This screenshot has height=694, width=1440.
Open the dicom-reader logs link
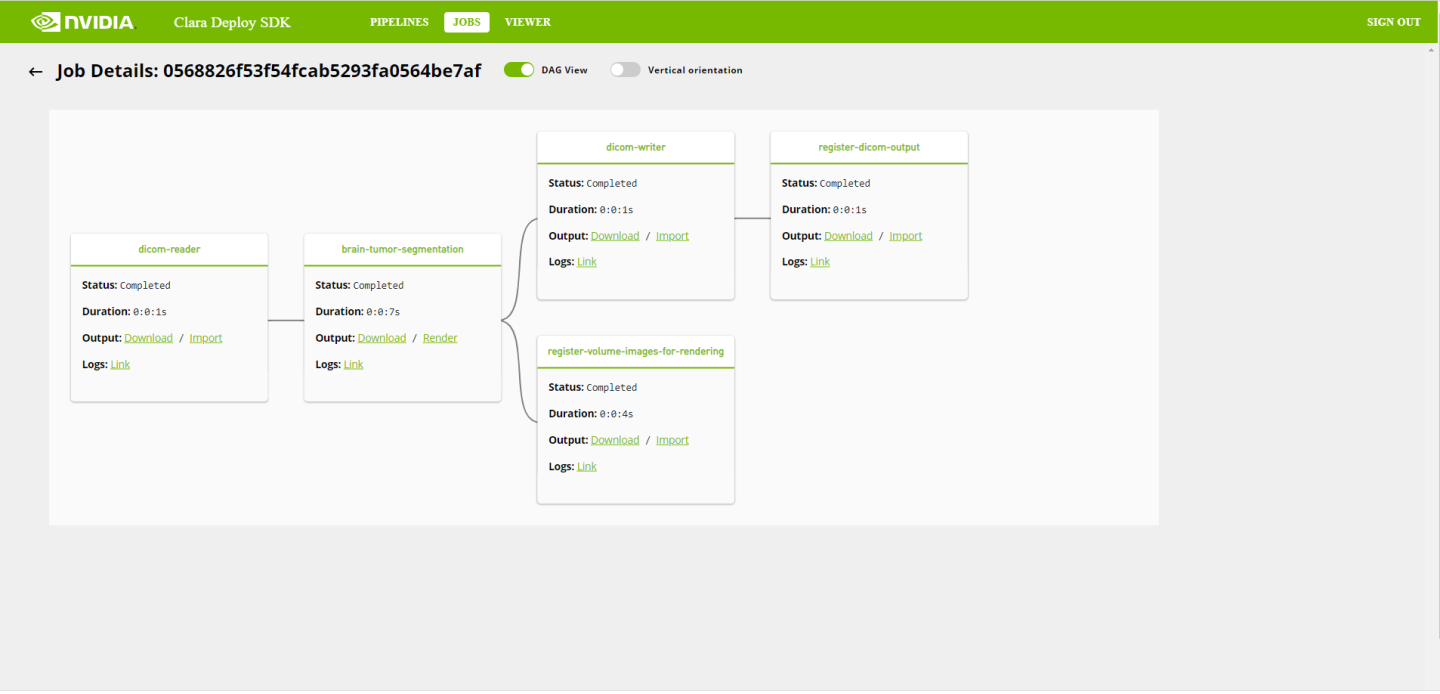click(120, 365)
